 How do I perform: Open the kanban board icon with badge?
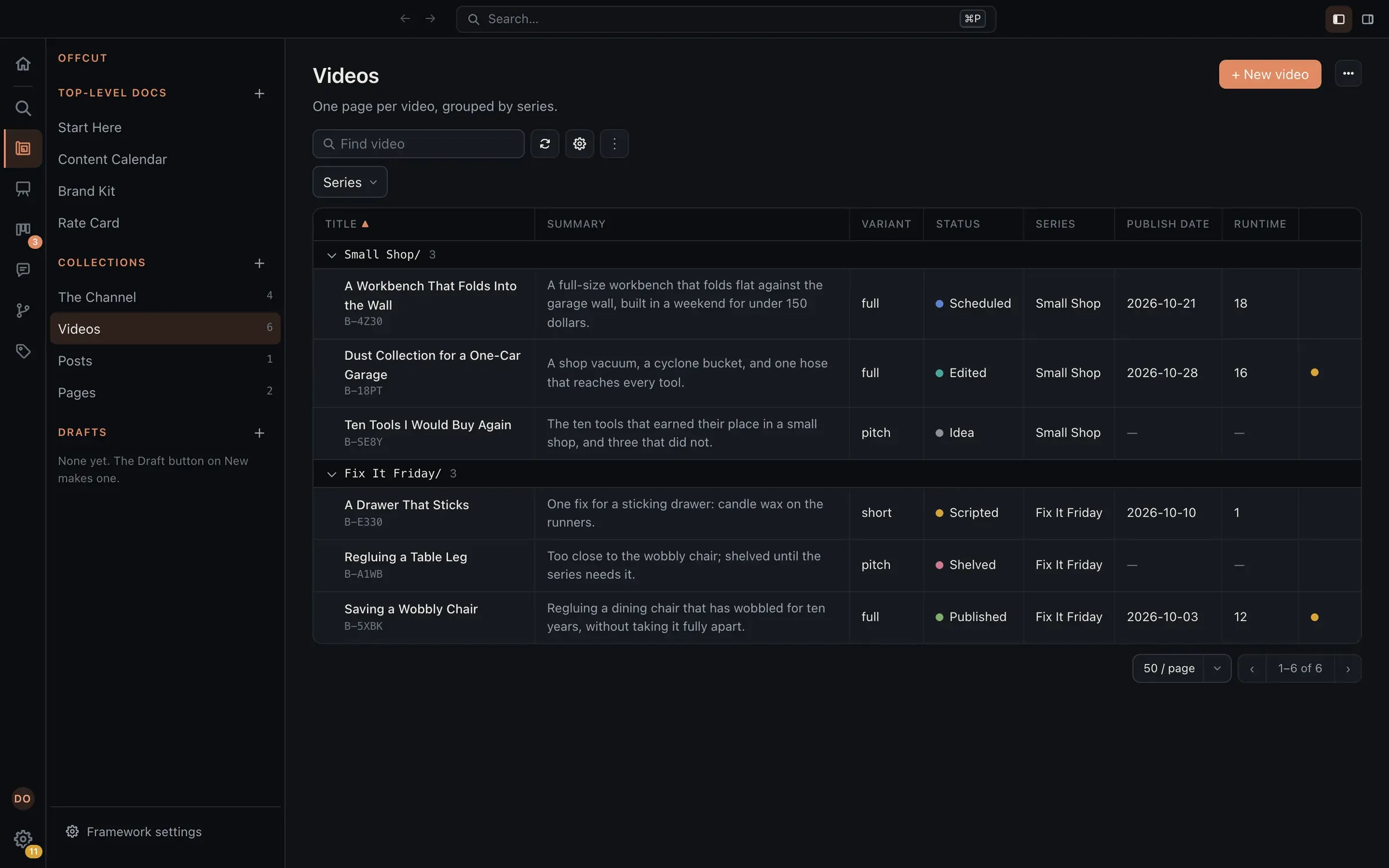pos(23,230)
